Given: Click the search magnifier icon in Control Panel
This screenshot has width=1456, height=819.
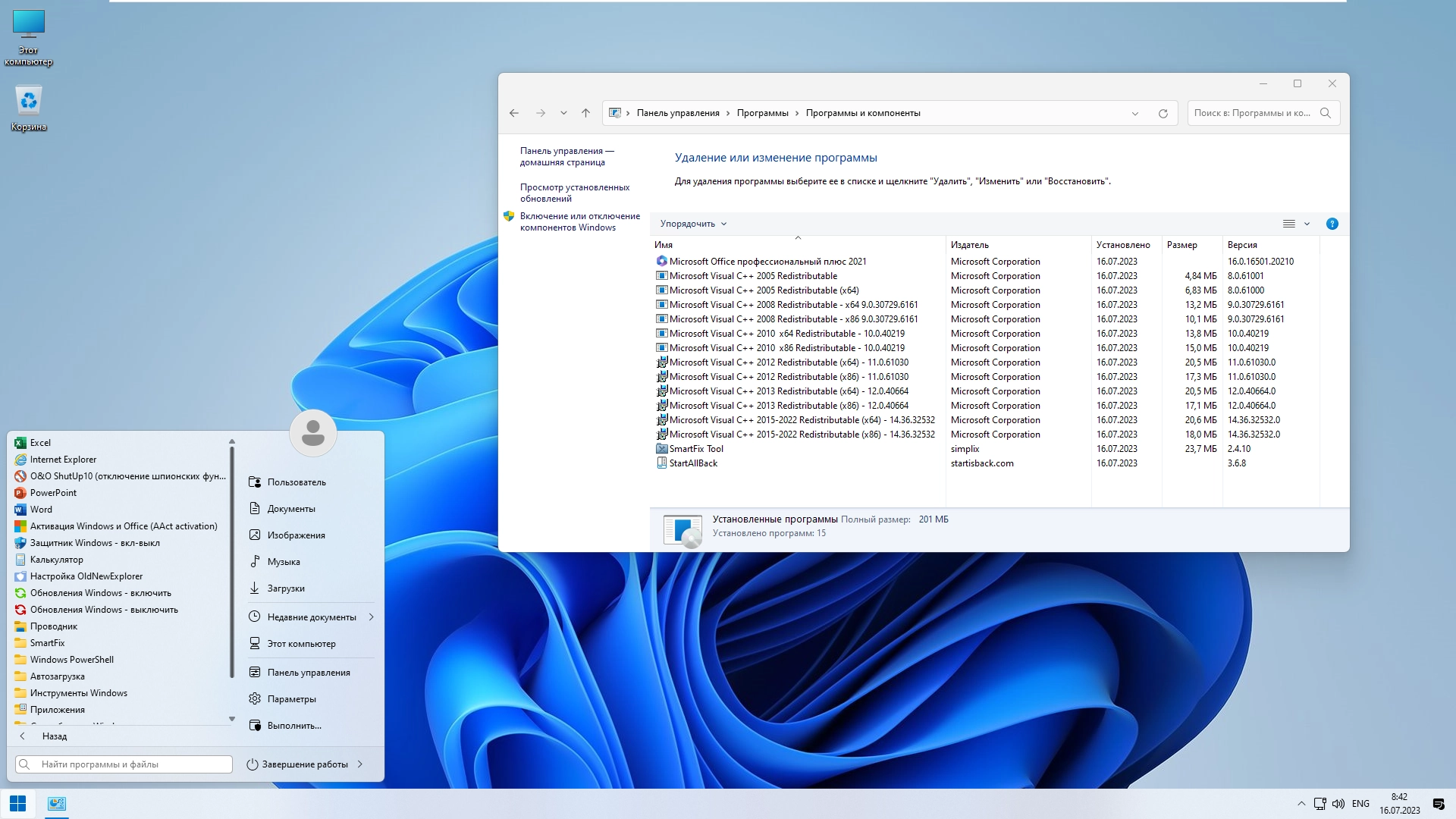Looking at the screenshot, I should pos(1326,113).
